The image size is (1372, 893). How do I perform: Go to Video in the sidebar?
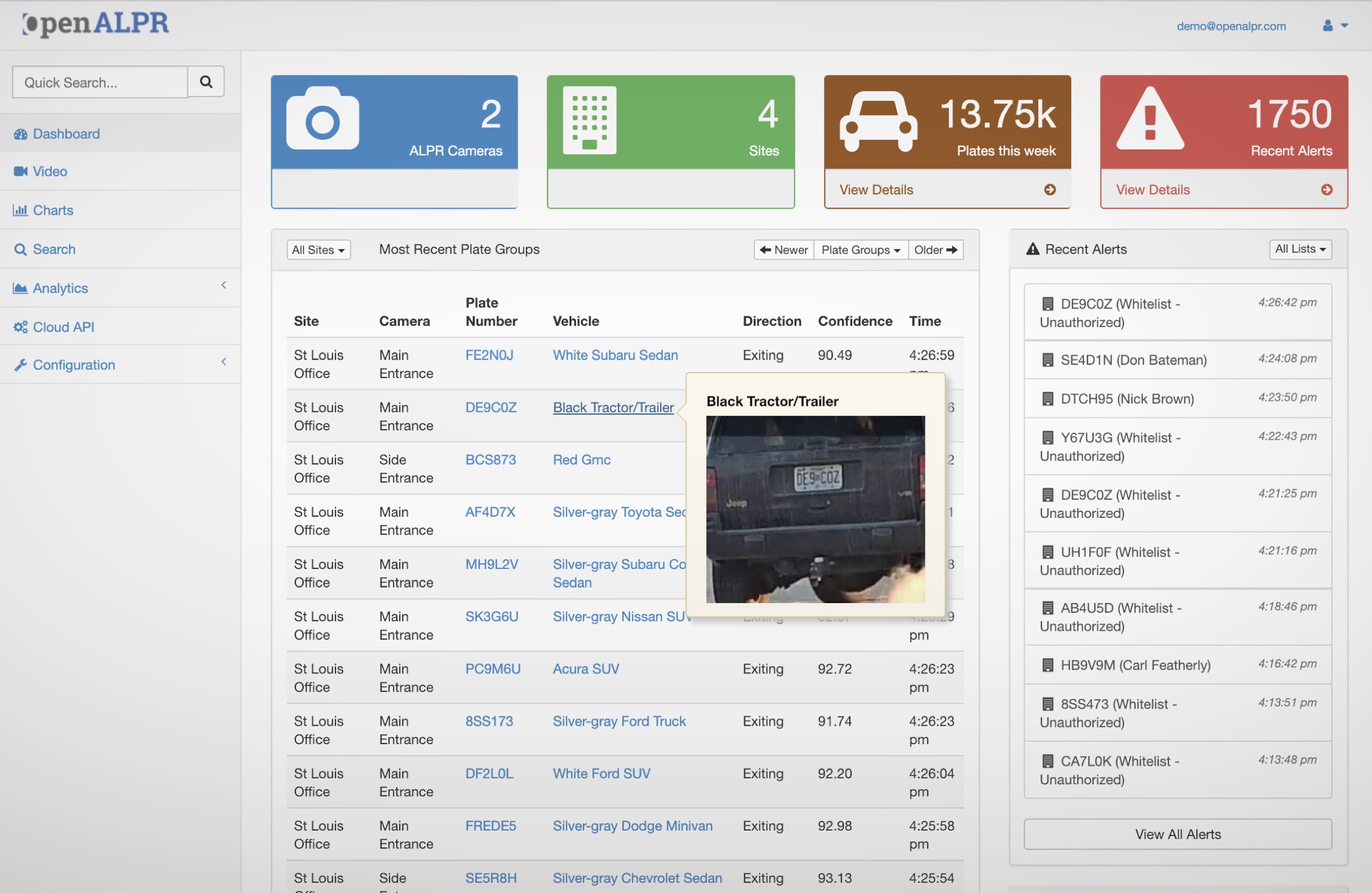pos(49,172)
